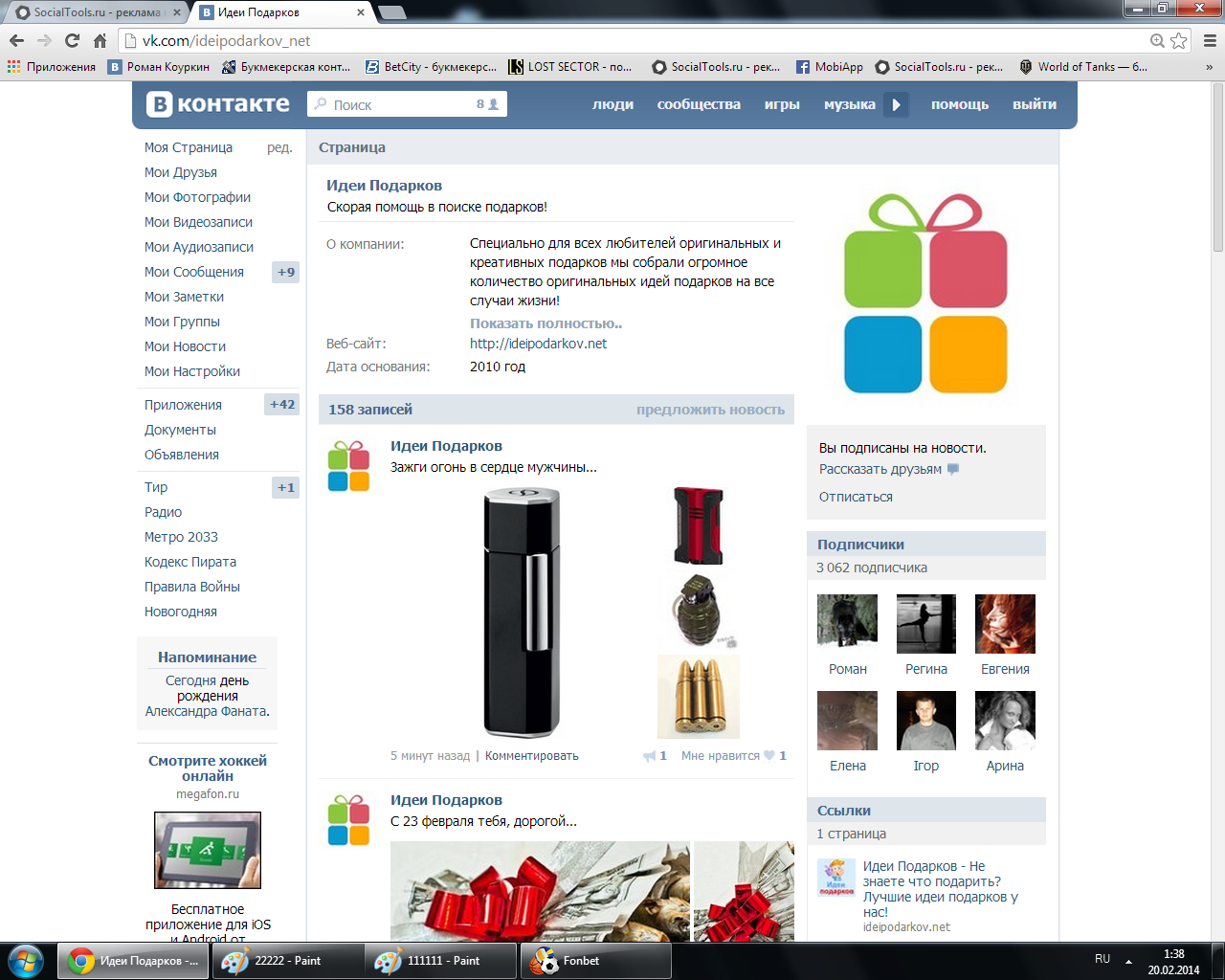Screen dimensions: 1225x980
Task: Like the first post with Мне нравится heart
Action: pyautogui.click(x=734, y=756)
